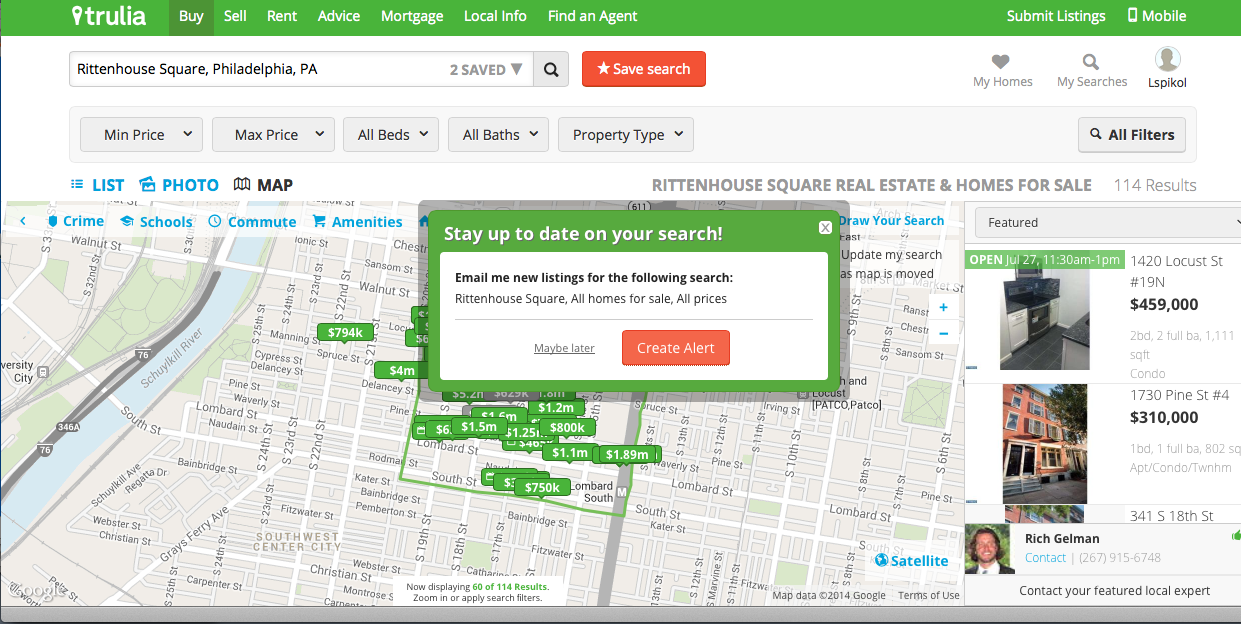Click the $1.2m map price marker
Screen dimensions: 1241x624
pyautogui.click(x=555, y=407)
